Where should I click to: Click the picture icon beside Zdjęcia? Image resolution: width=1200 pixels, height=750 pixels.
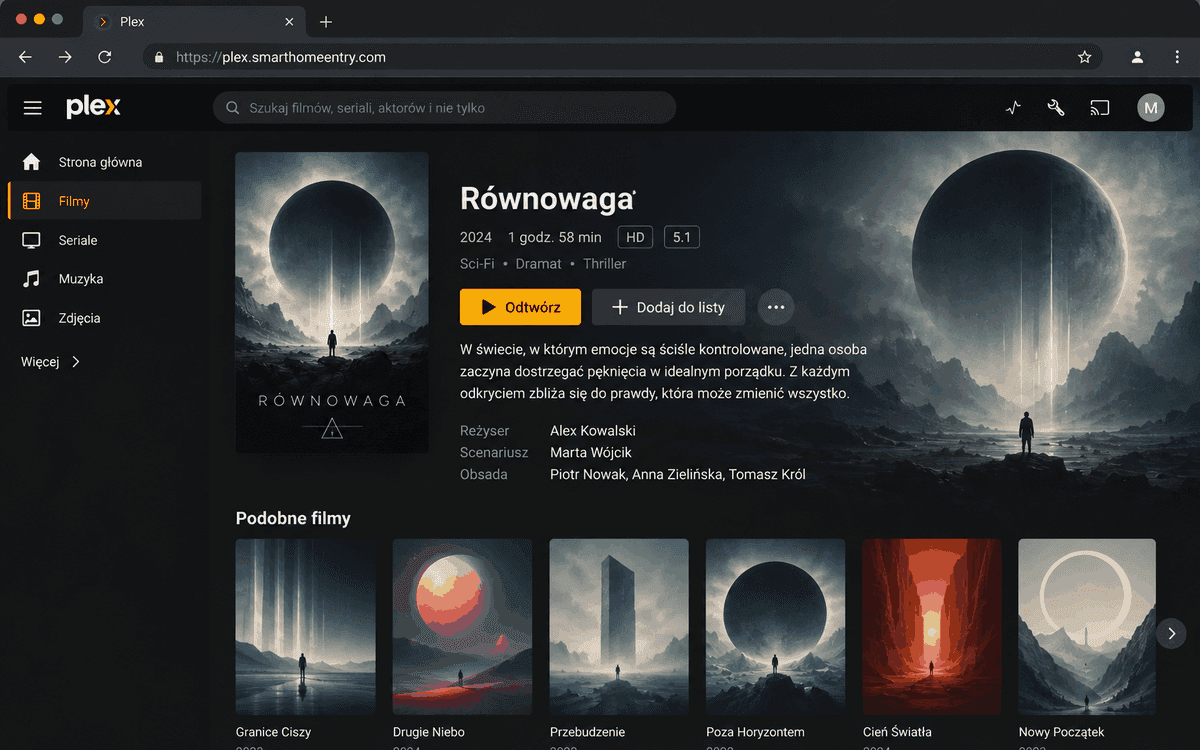click(x=32, y=318)
